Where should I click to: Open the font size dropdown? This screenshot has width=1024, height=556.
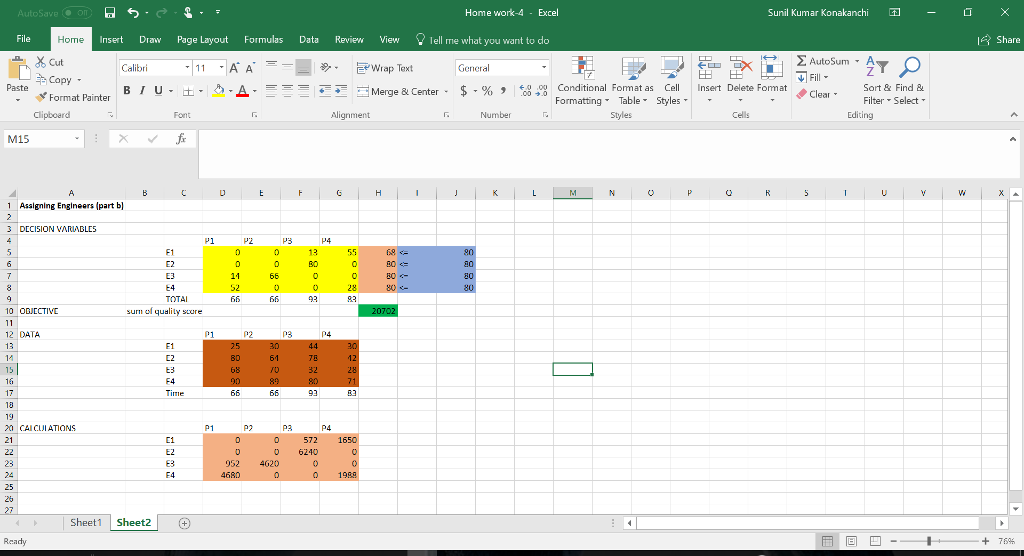pos(221,68)
